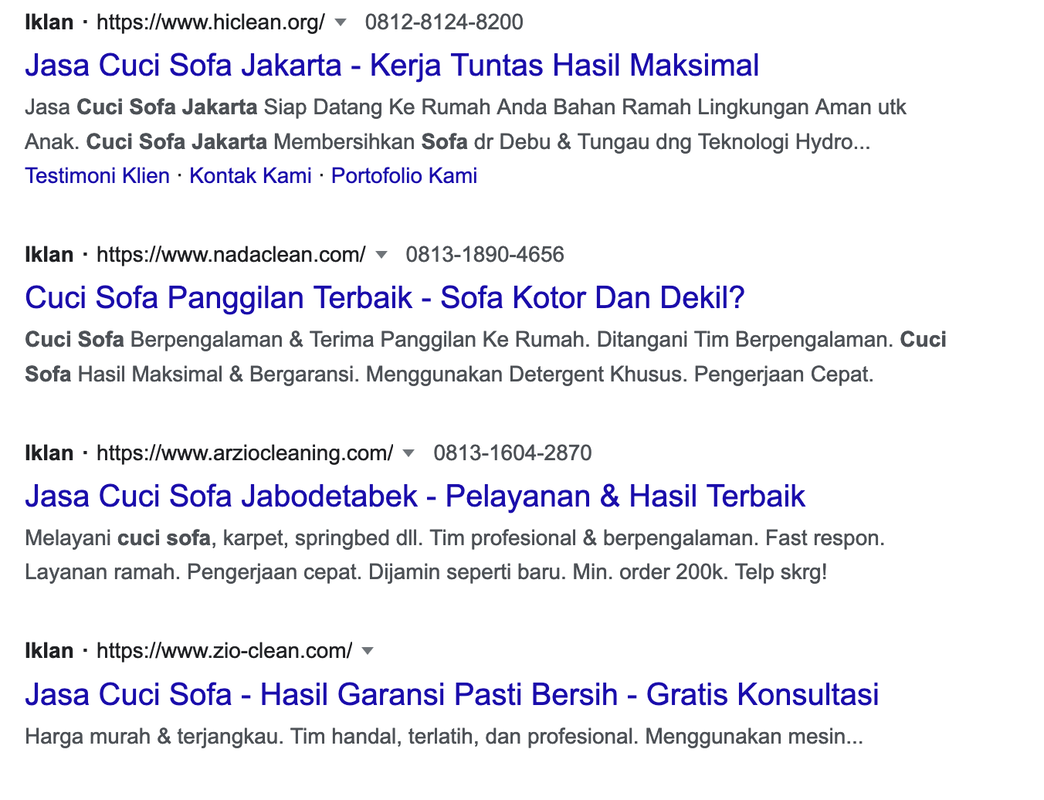Click phone number 0813-1604-2870
Viewport: 1044px width, 800px height.
(512, 453)
